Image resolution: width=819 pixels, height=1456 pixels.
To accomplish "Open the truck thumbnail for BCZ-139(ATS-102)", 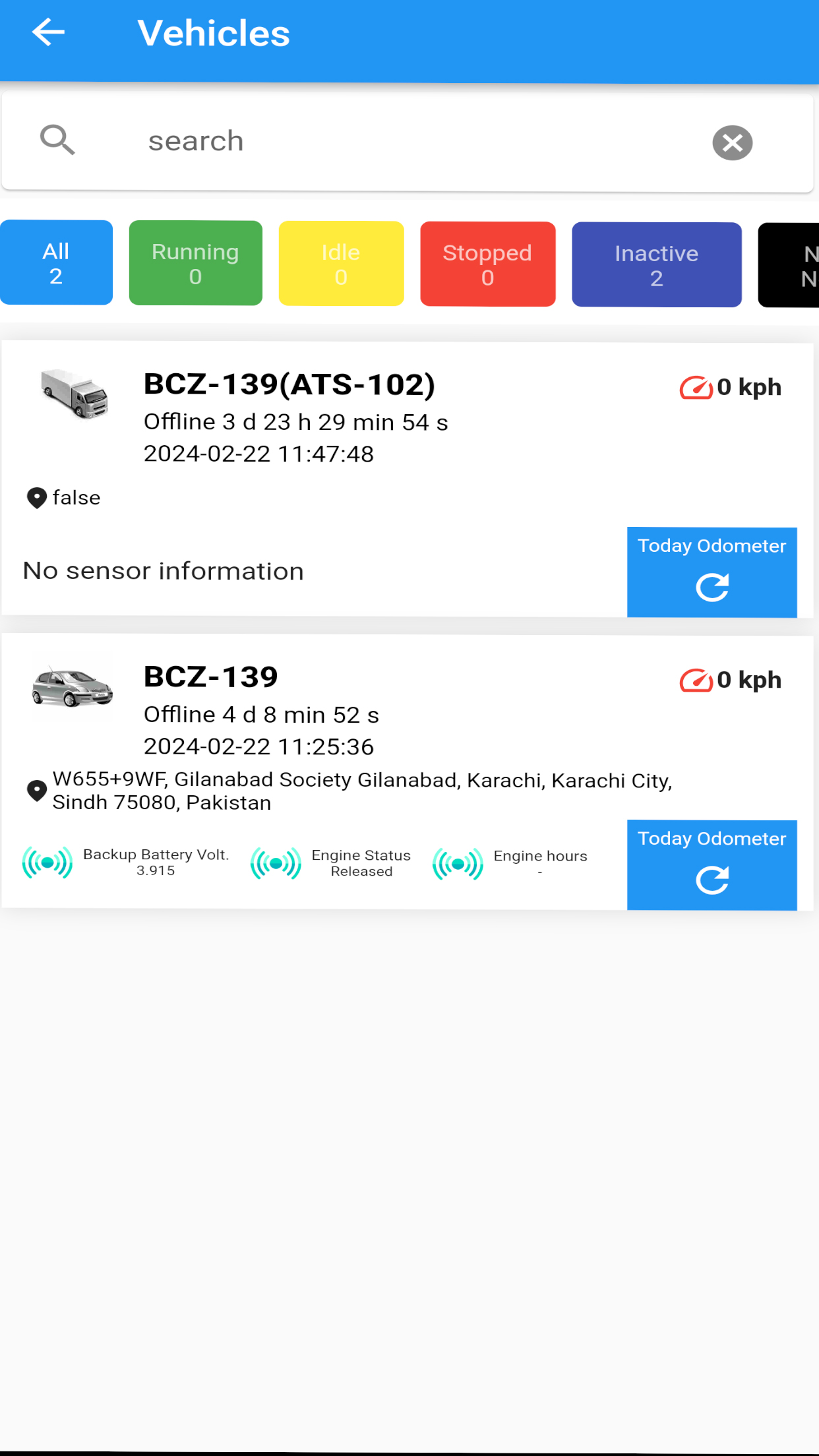I will click(x=74, y=393).
